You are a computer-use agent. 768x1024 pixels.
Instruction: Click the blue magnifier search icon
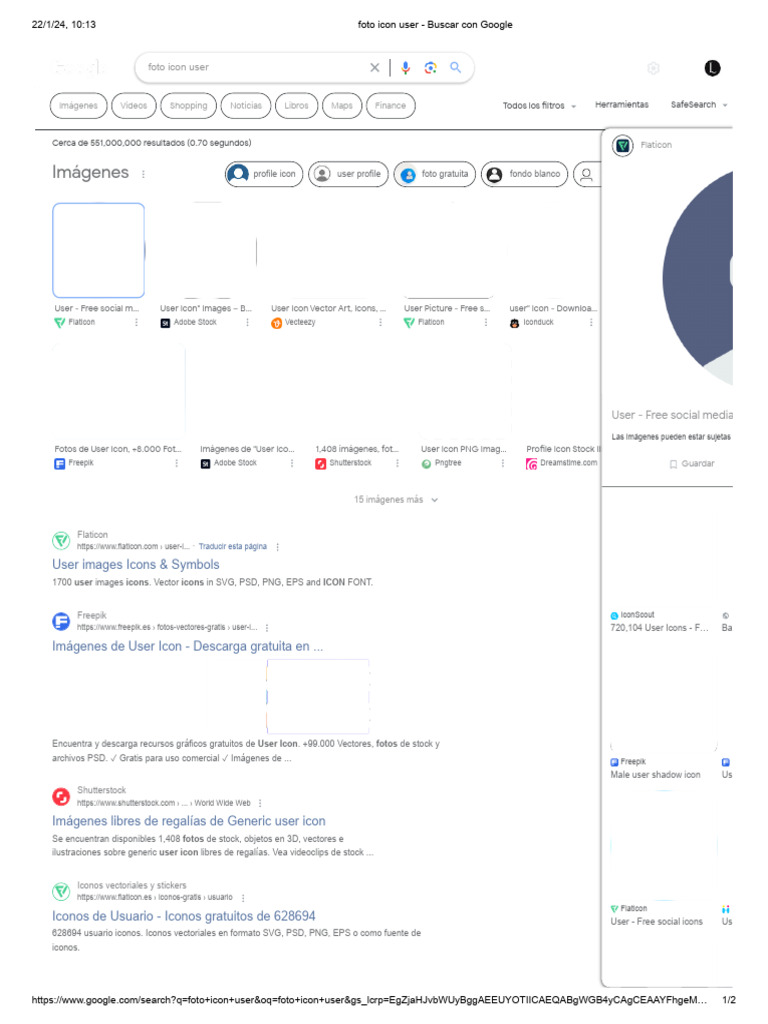click(455, 67)
